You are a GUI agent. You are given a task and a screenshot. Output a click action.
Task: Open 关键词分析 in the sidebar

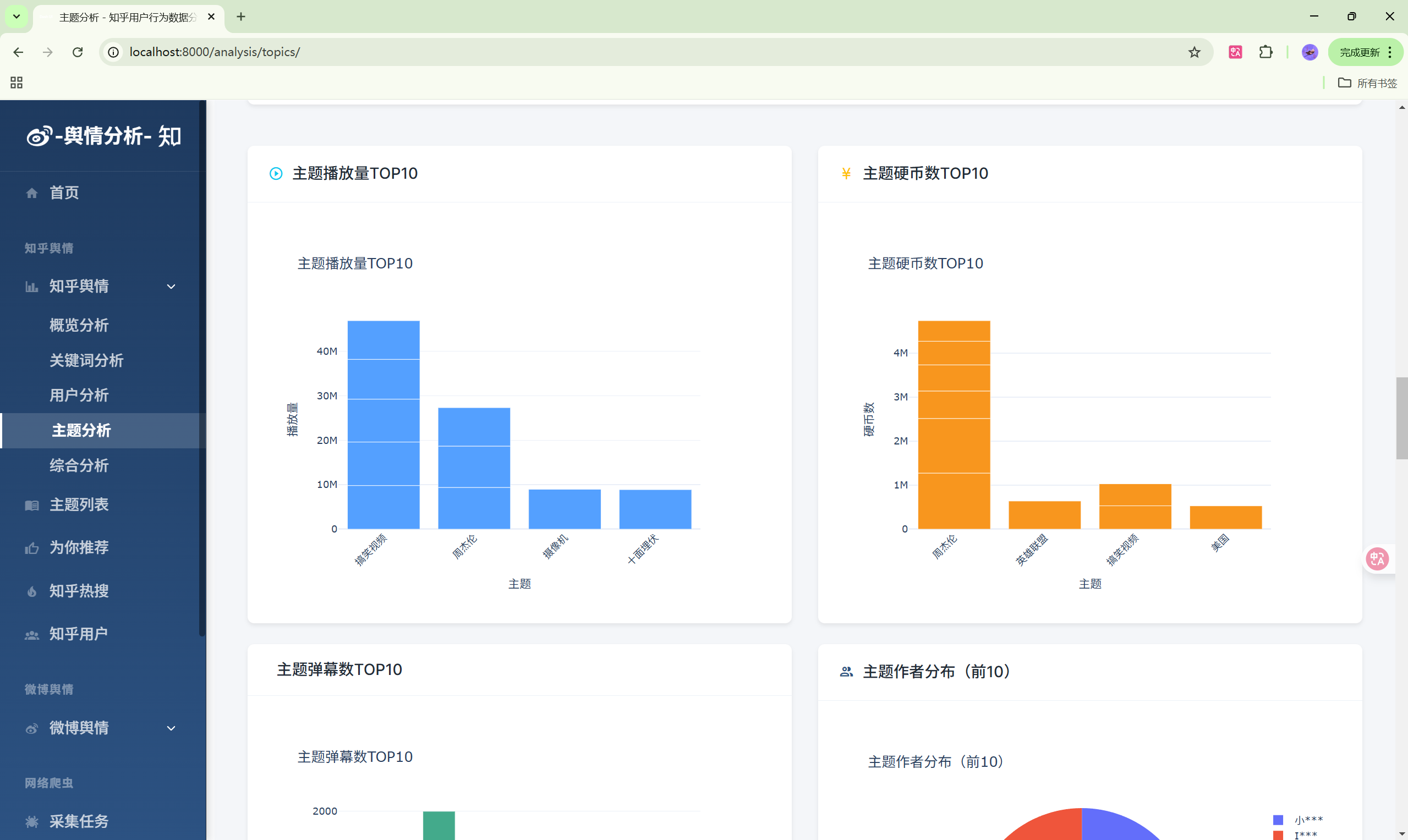coord(86,360)
